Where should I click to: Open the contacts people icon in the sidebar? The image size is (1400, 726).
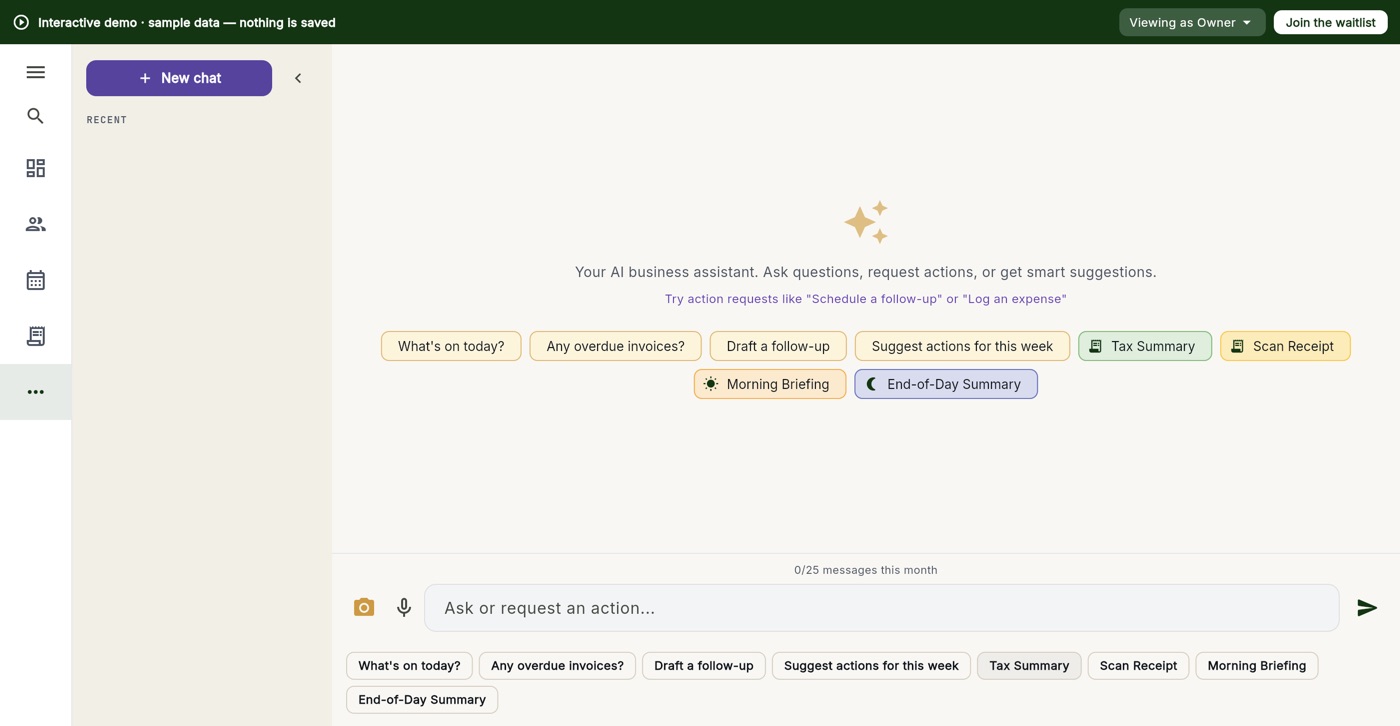[x=35, y=224]
